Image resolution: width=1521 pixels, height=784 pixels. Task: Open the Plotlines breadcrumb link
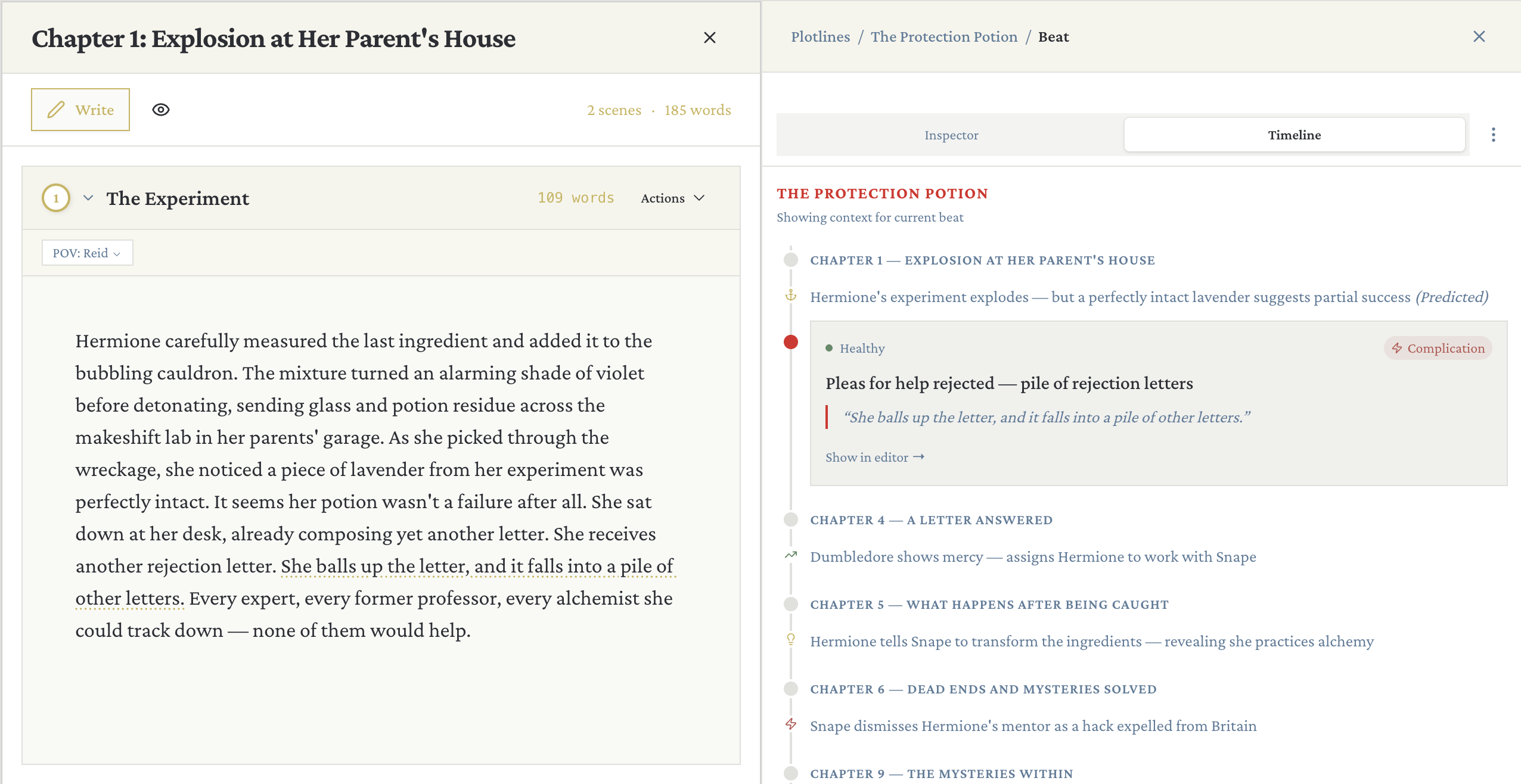(x=820, y=36)
